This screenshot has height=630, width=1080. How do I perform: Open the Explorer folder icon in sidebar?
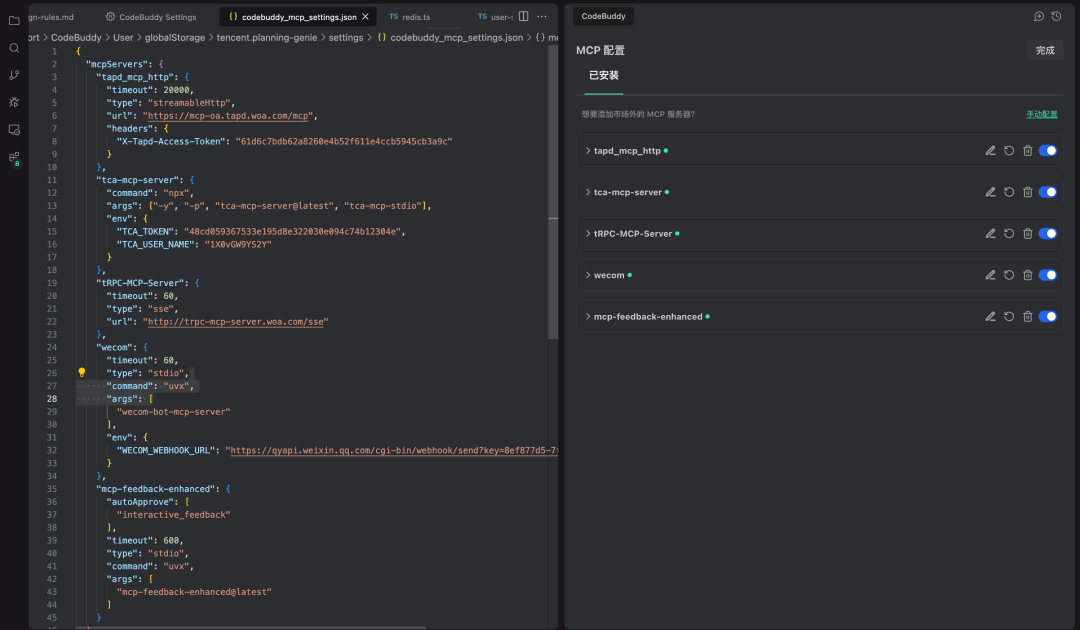tap(14, 20)
